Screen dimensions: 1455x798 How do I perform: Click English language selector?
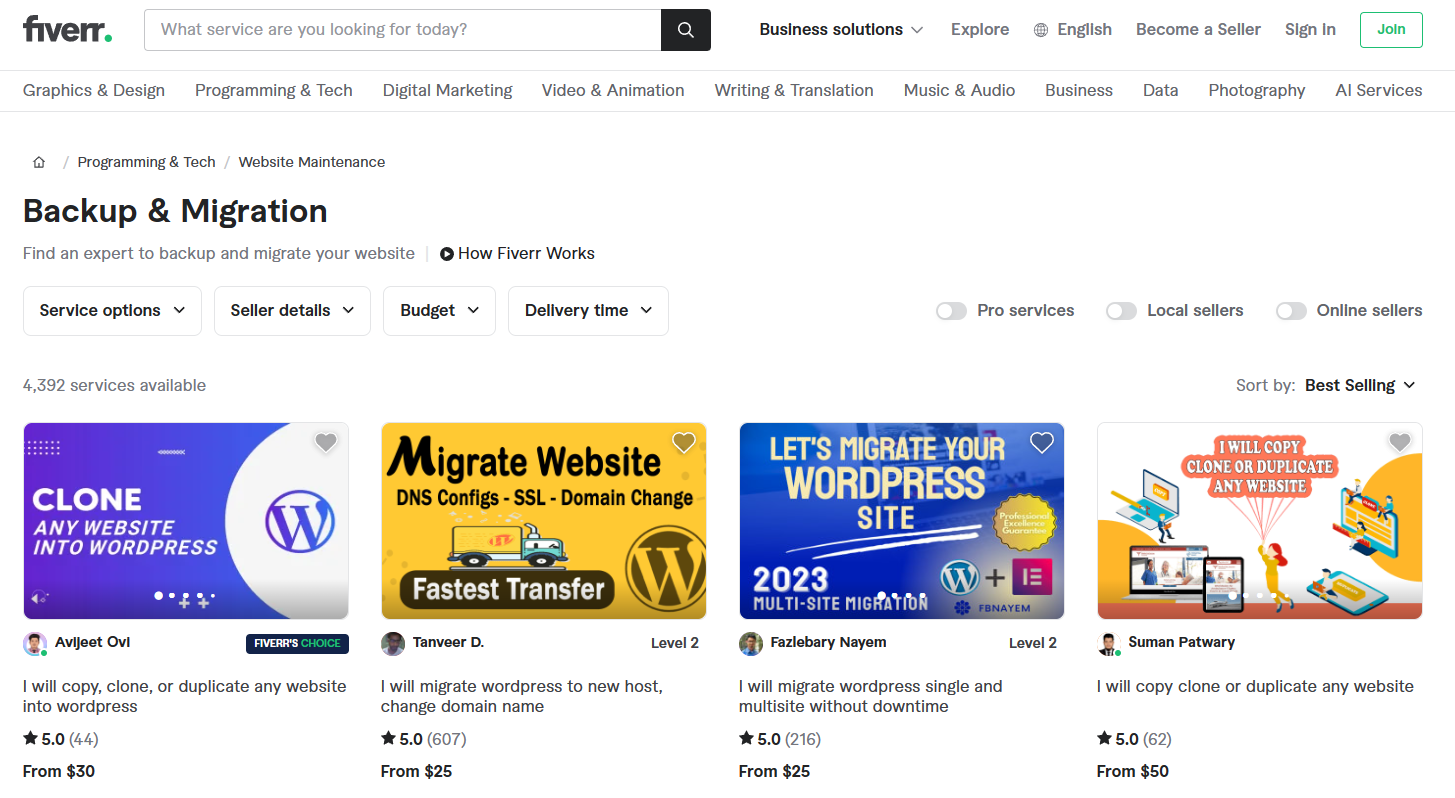tap(1085, 30)
